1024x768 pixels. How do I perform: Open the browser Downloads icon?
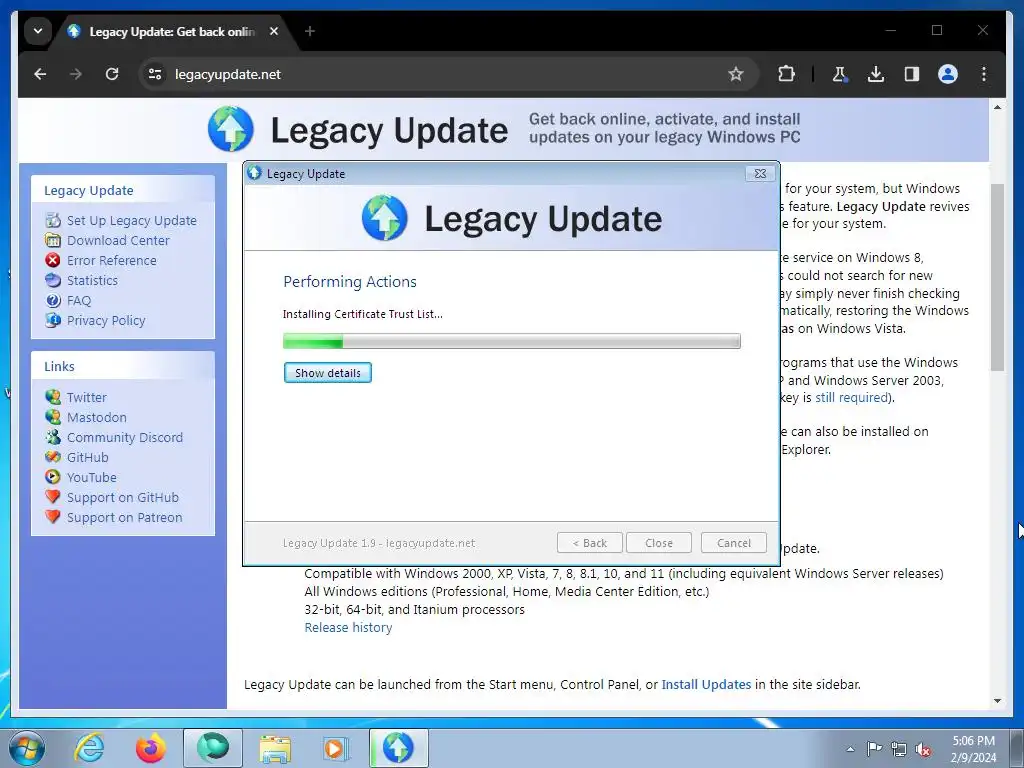point(876,74)
